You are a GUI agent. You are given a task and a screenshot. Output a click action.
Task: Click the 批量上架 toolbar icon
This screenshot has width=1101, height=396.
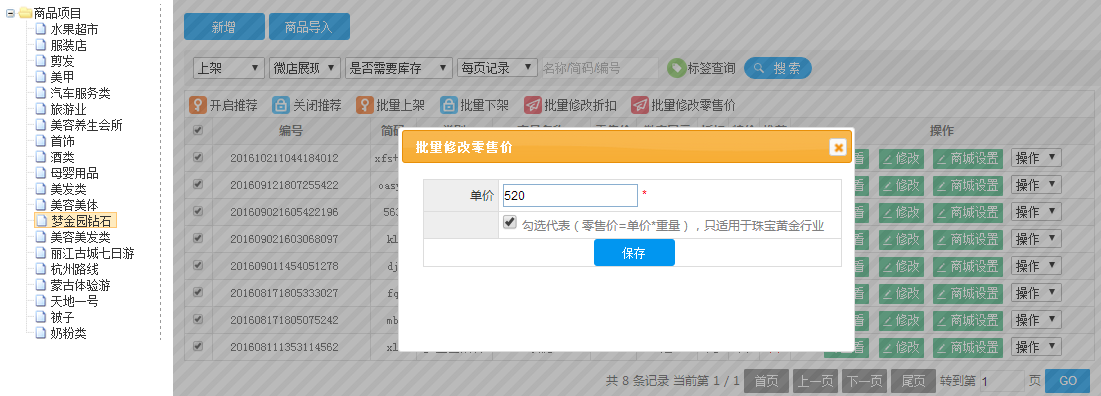coord(364,105)
